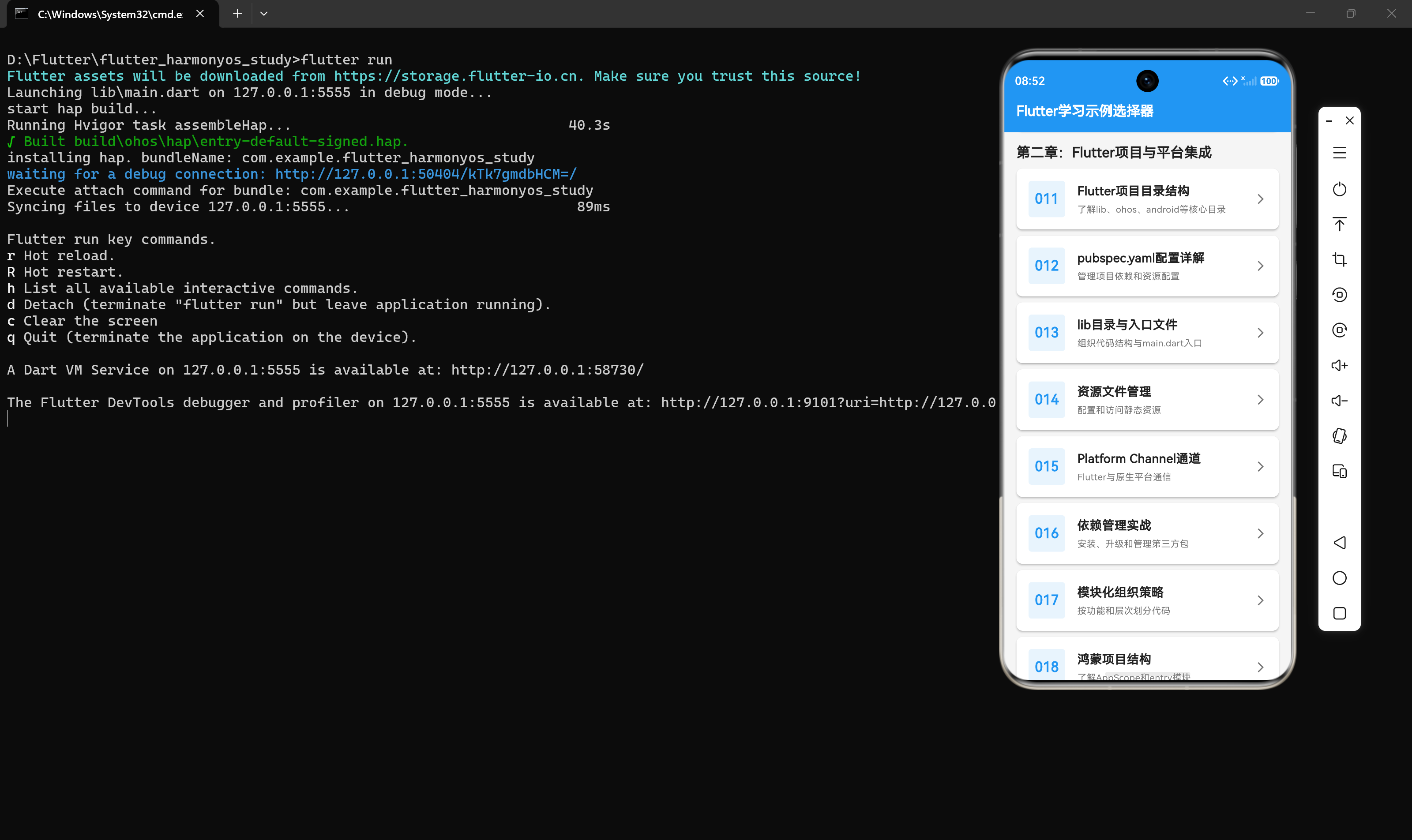Image resolution: width=1412 pixels, height=840 pixels.
Task: Click the 015 number badge
Action: point(1046,466)
